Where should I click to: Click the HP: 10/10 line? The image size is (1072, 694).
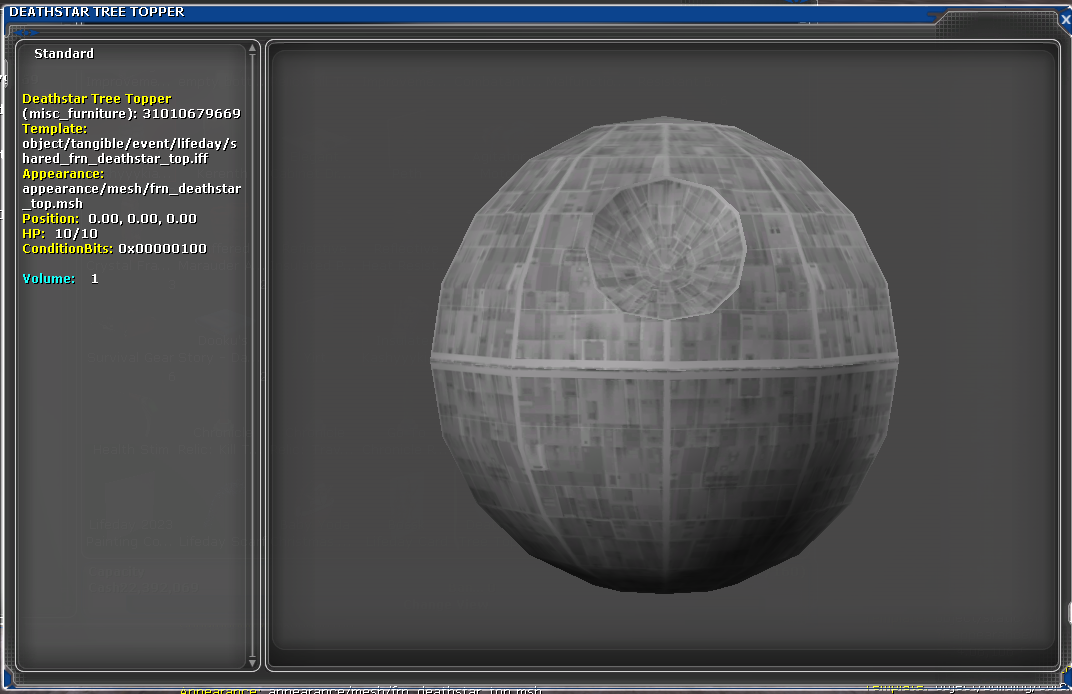[x=59, y=234]
